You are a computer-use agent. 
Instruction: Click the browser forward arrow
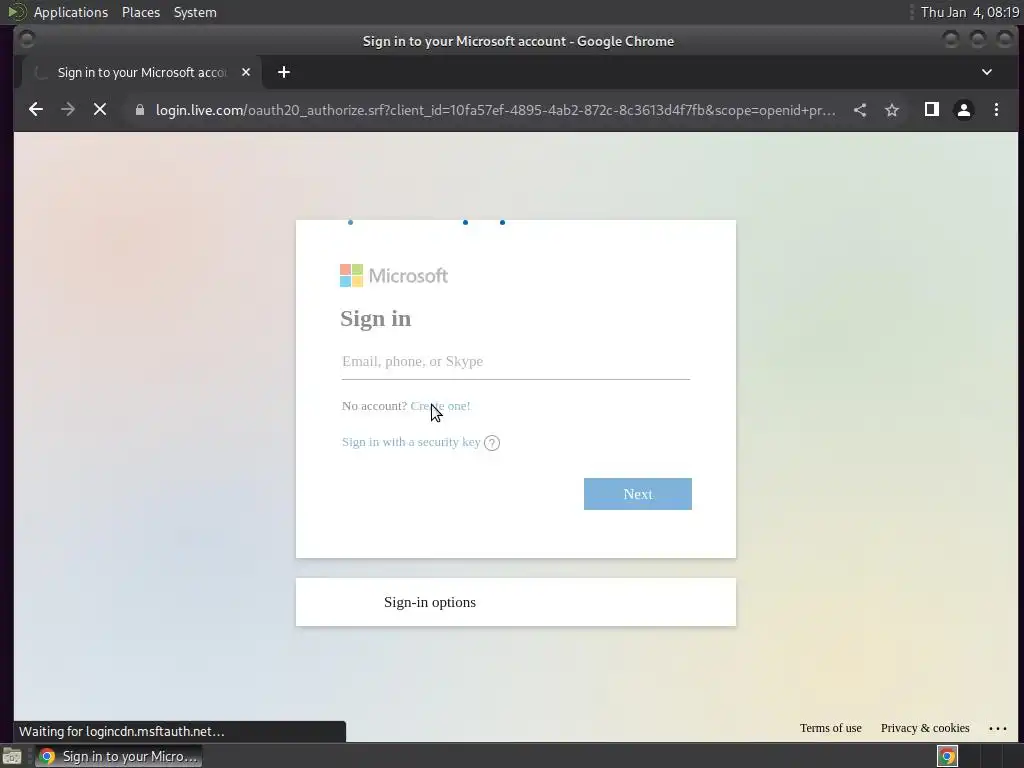coord(68,110)
